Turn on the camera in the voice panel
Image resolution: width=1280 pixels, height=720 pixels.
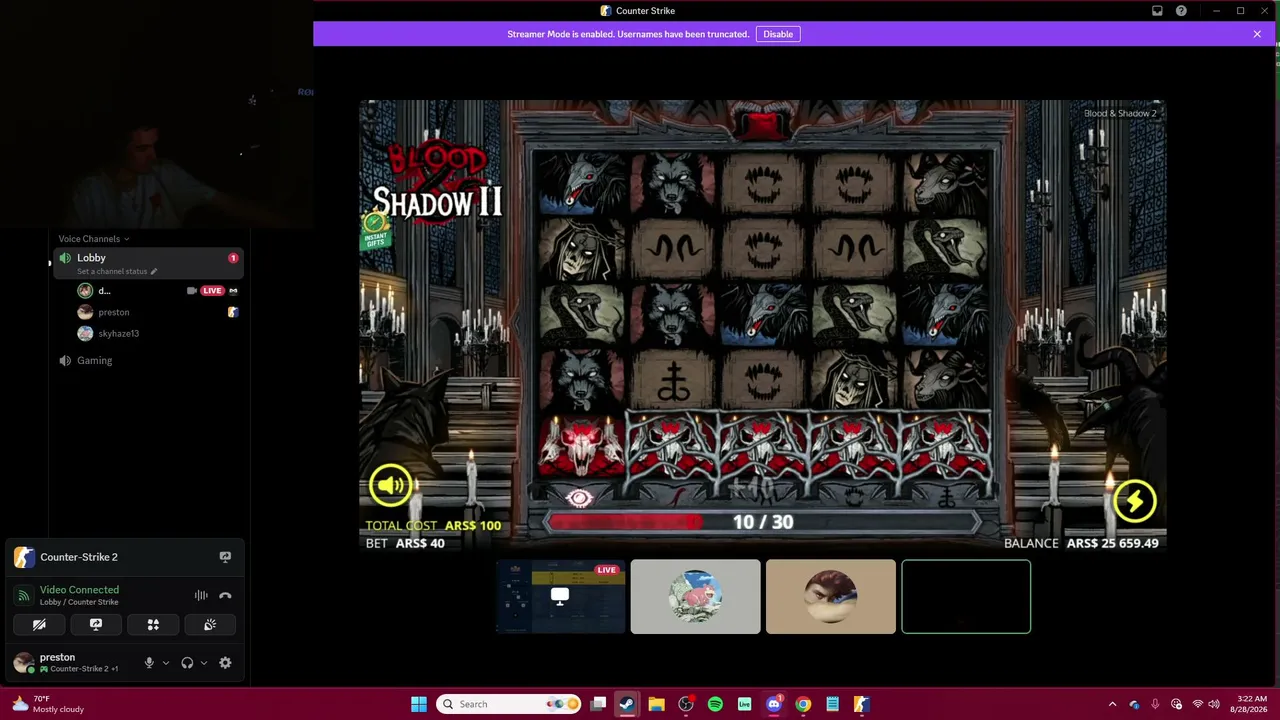pyautogui.click(x=39, y=625)
